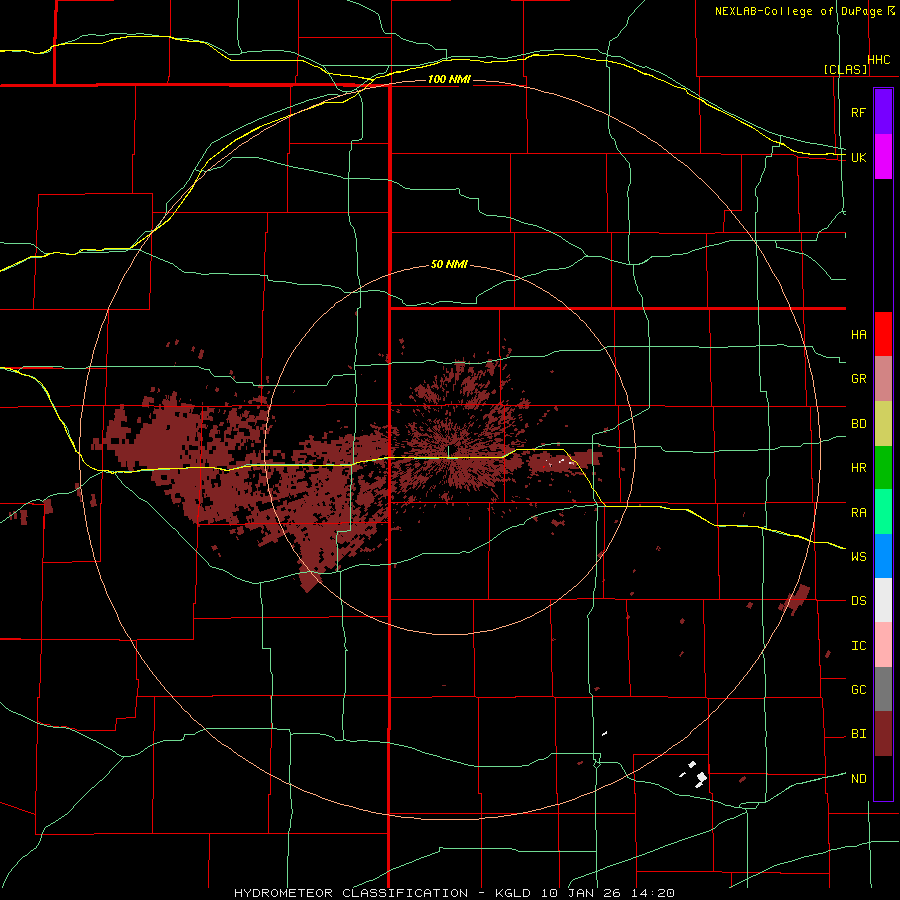Click the GR pink-brown legend swatch

[x=883, y=379]
